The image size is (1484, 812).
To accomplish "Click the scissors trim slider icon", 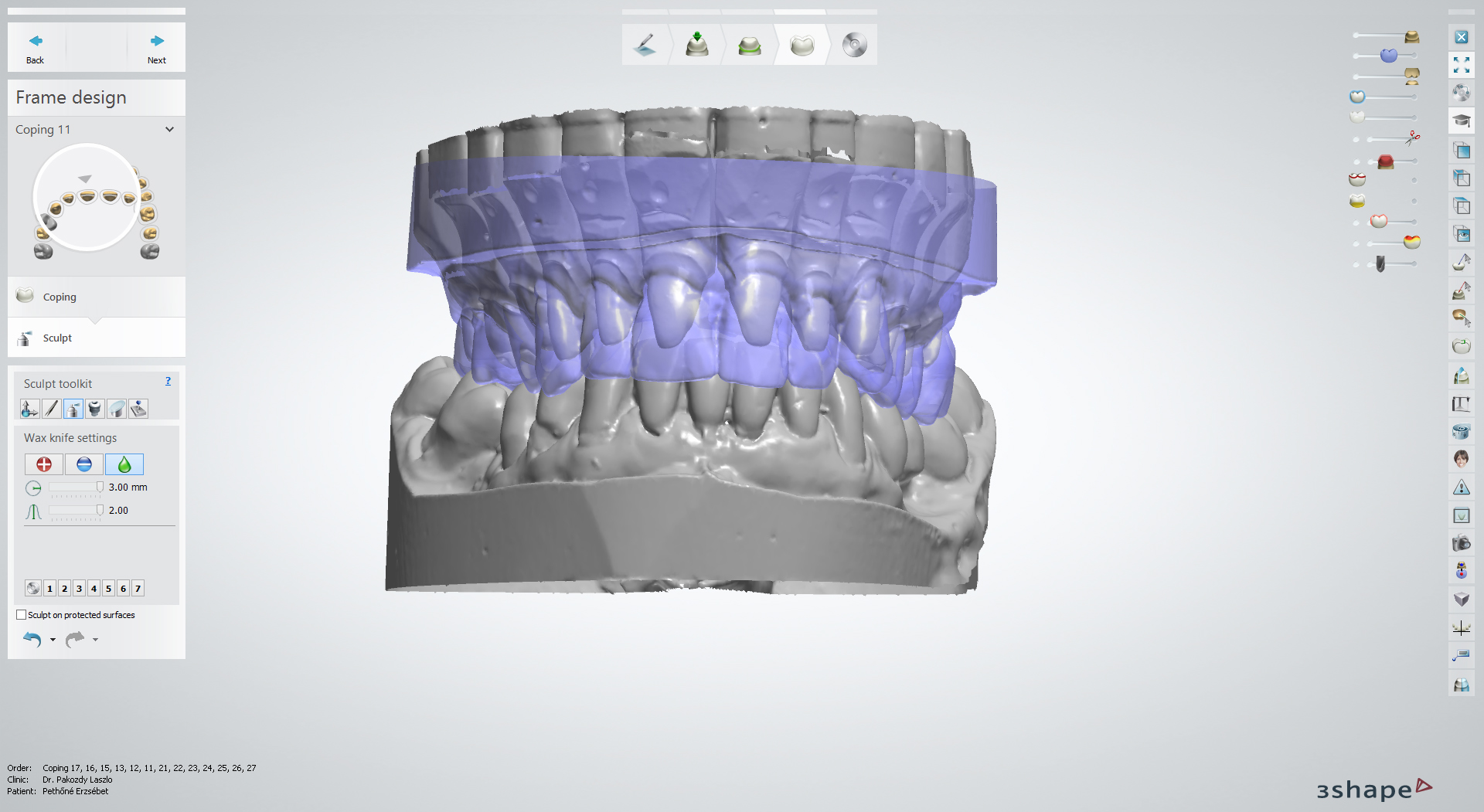I will tap(1413, 138).
